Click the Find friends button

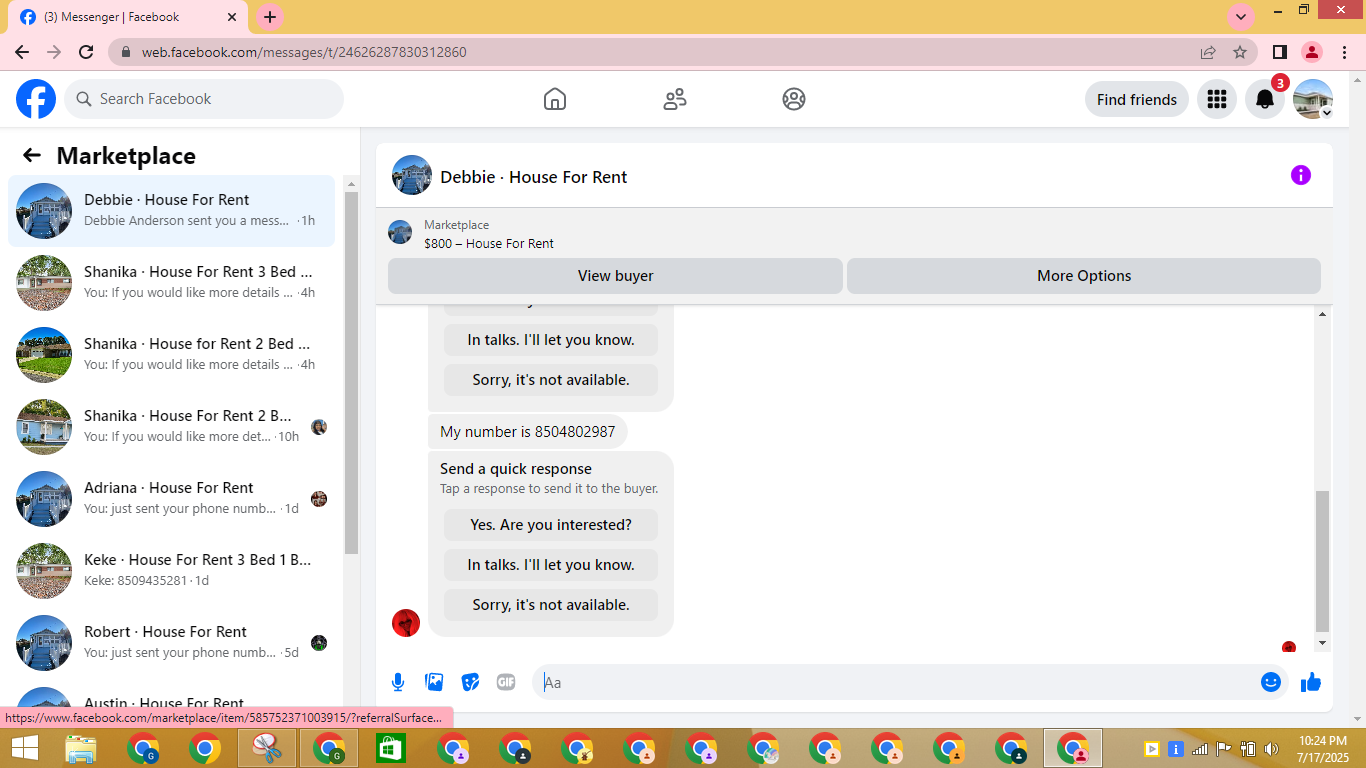click(1137, 99)
